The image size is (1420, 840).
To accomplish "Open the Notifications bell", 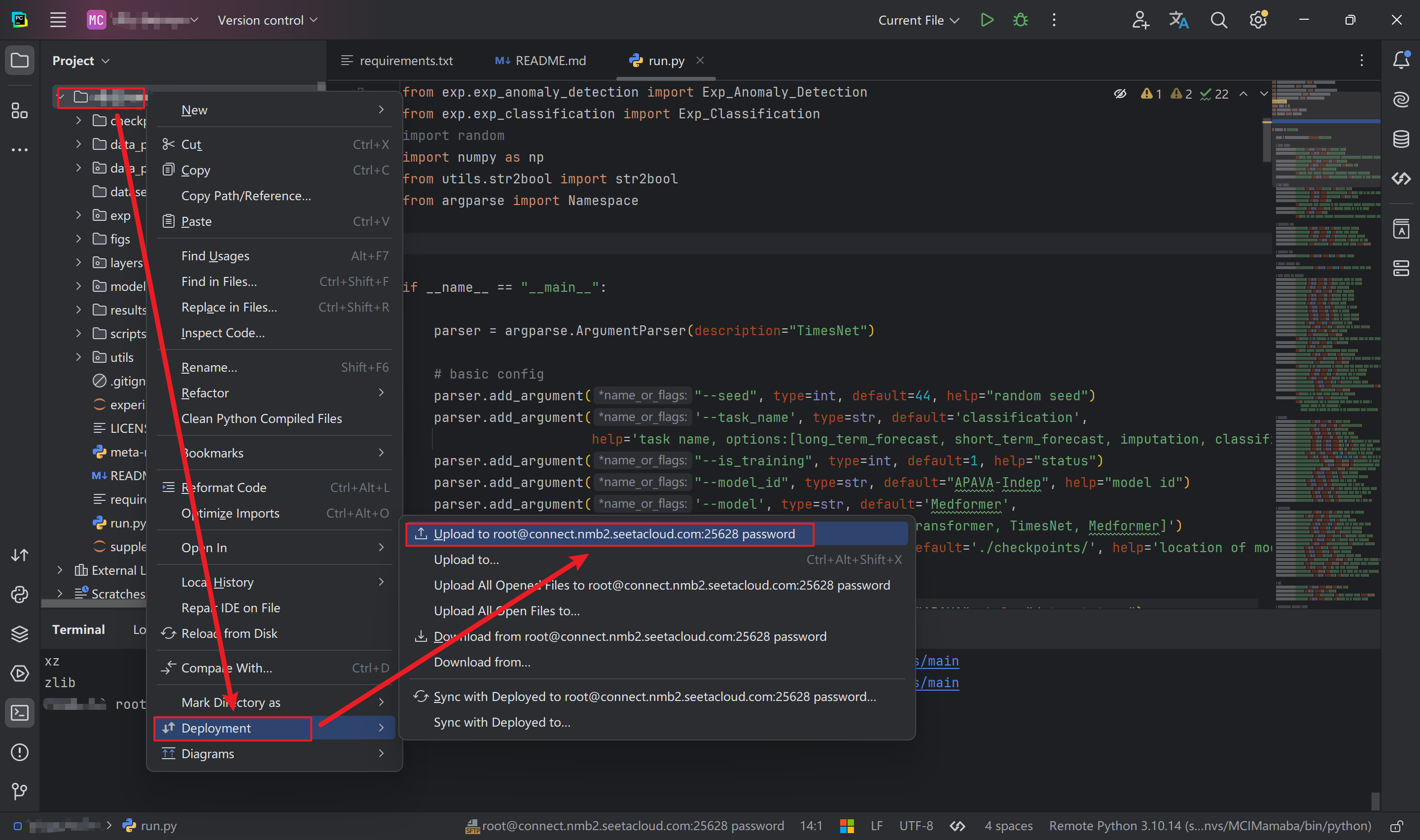I will click(1401, 60).
